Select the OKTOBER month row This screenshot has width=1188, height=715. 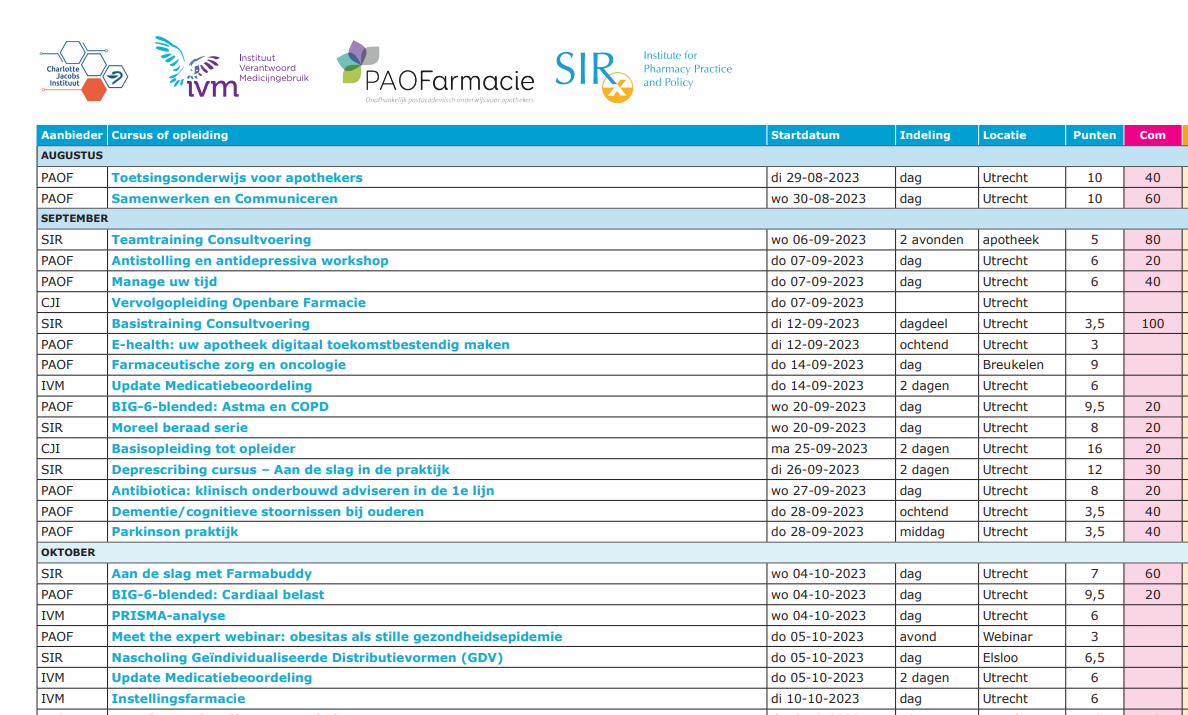[612, 553]
